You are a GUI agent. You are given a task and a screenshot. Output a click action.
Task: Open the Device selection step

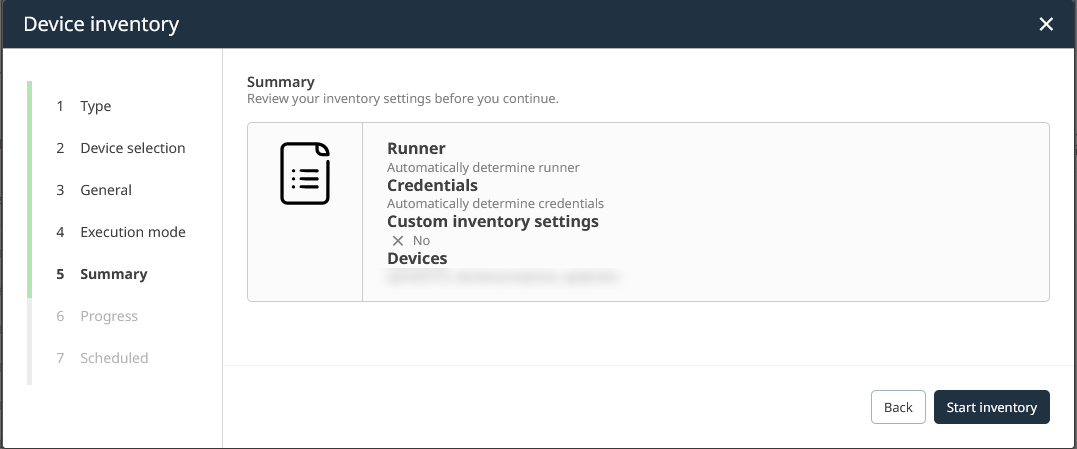pyautogui.click(x=132, y=148)
